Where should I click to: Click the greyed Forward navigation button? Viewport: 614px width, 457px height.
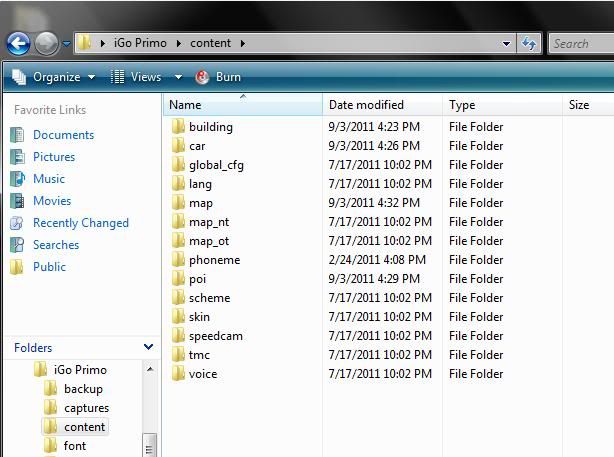point(46,43)
